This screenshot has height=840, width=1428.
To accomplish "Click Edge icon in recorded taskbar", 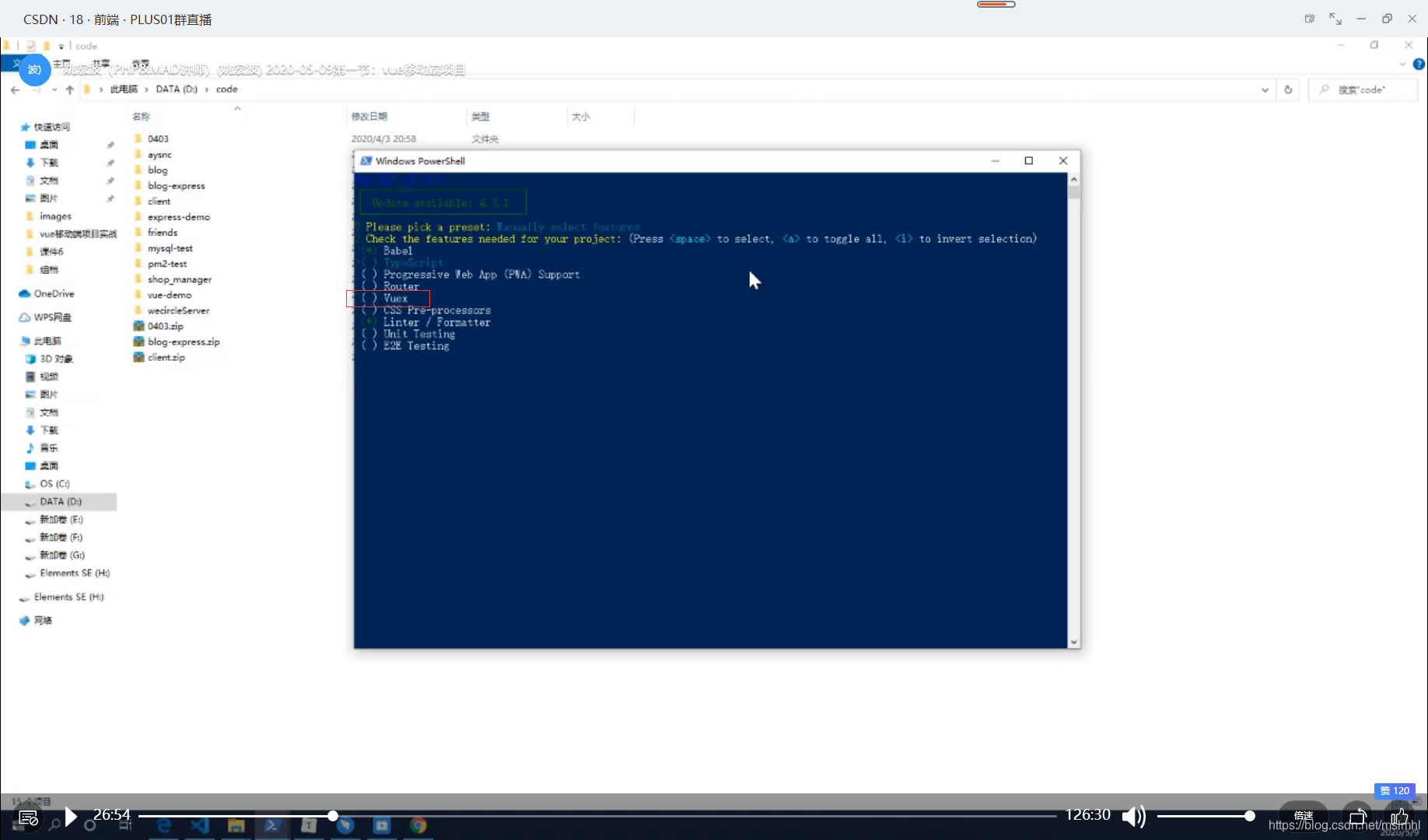I will click(163, 825).
